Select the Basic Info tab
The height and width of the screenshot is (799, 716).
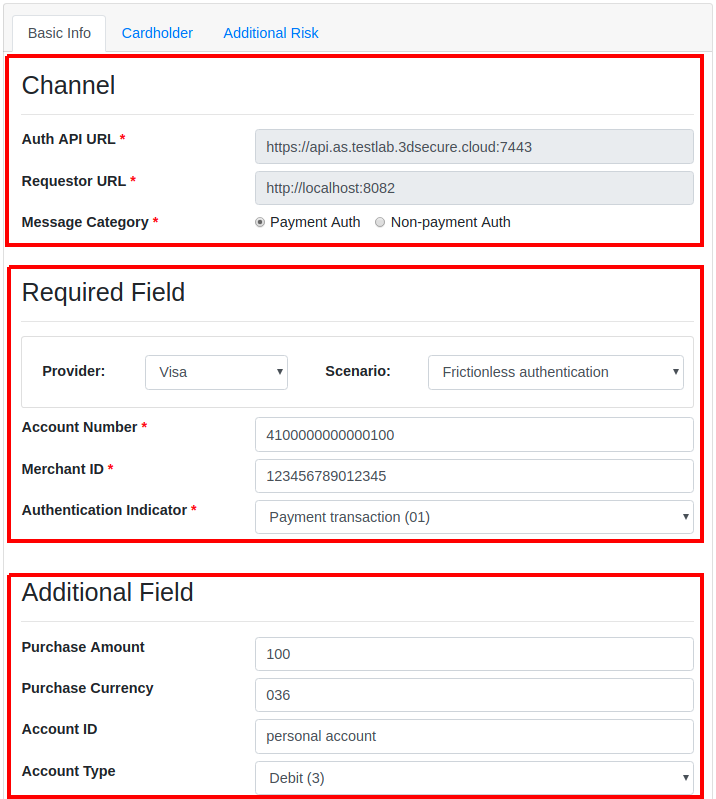tap(59, 33)
